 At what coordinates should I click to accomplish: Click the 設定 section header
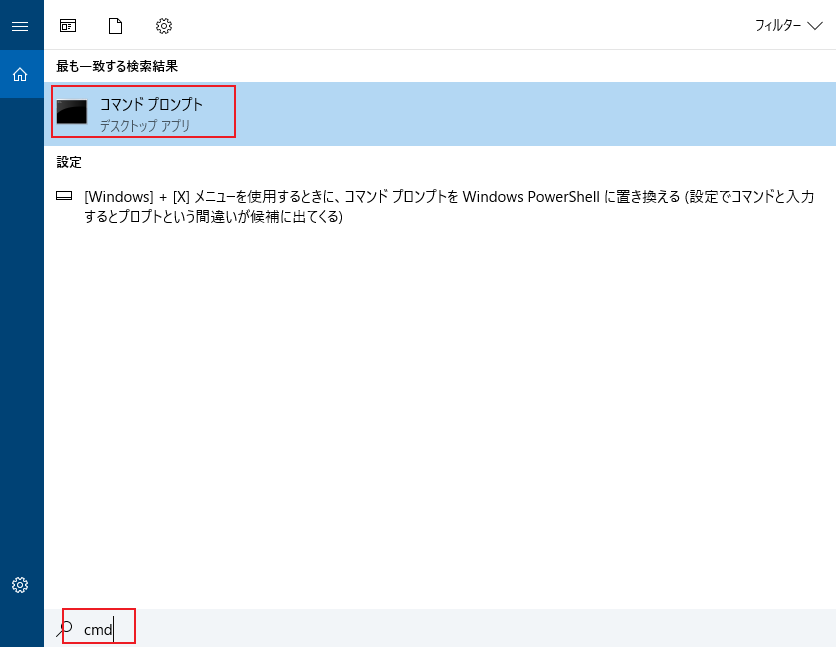coord(69,162)
